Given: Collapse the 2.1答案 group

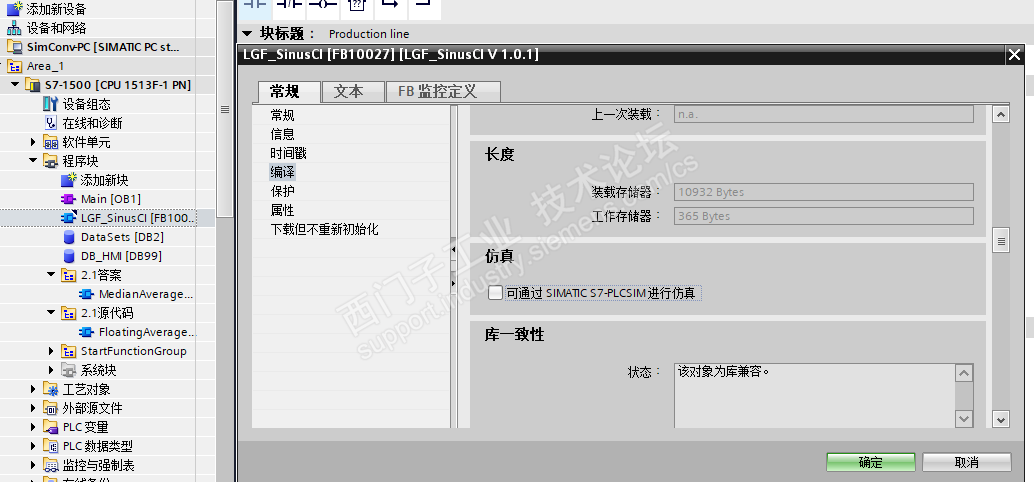Looking at the screenshot, I should click(51, 275).
